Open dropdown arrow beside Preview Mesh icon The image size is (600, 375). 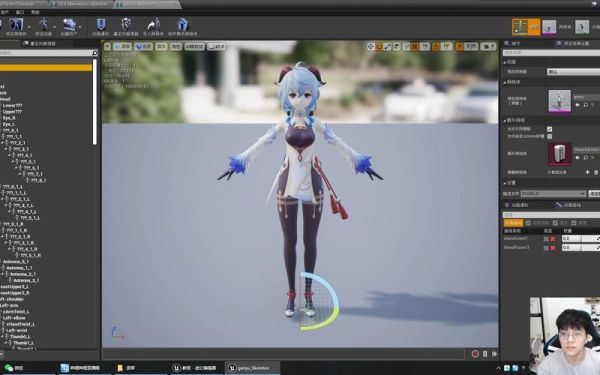pyautogui.click(x=29, y=27)
